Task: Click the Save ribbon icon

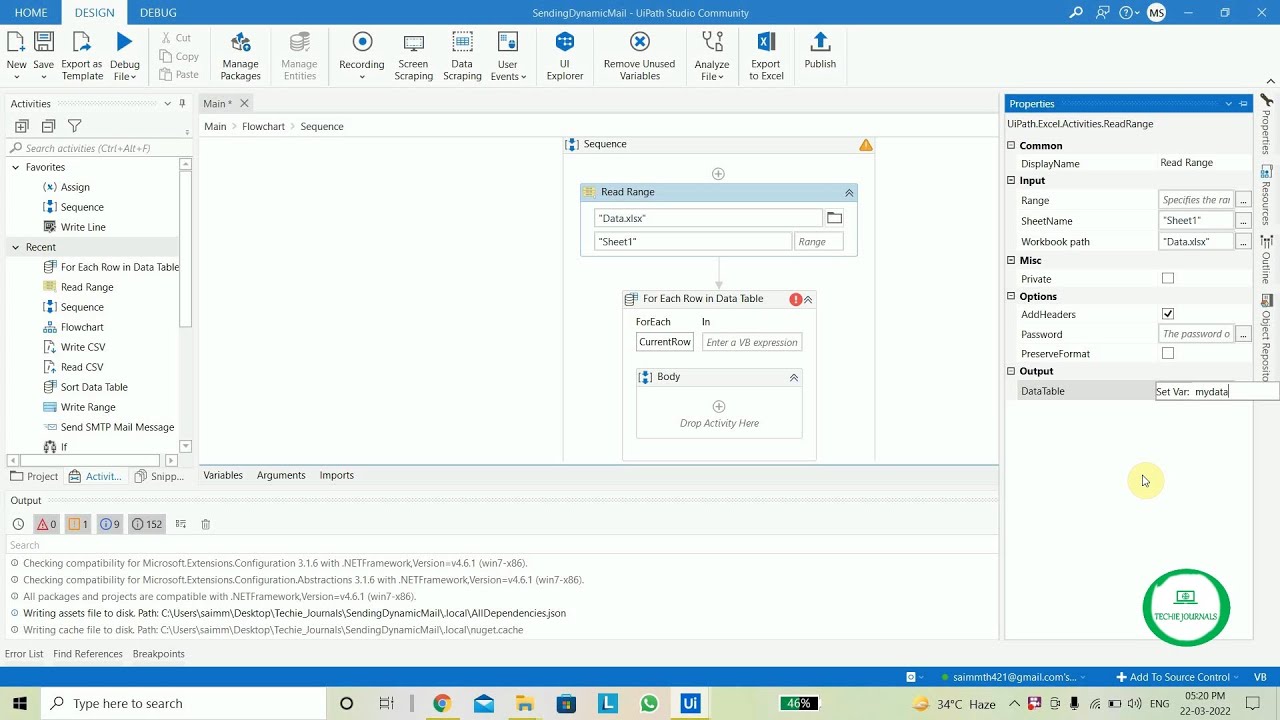Action: coord(44,42)
